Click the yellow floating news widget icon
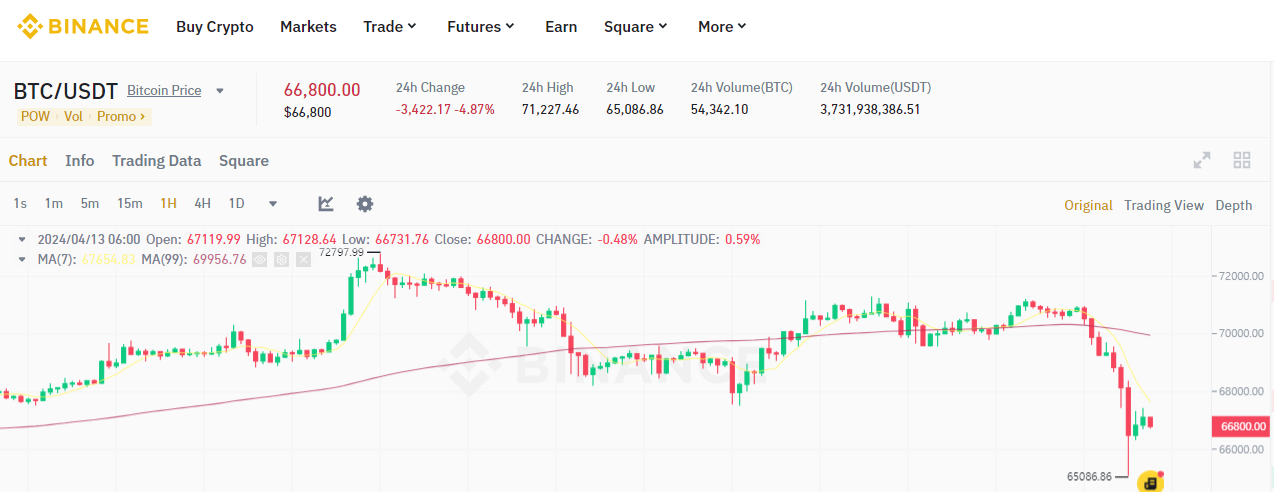The height and width of the screenshot is (492, 1274). [x=1150, y=482]
